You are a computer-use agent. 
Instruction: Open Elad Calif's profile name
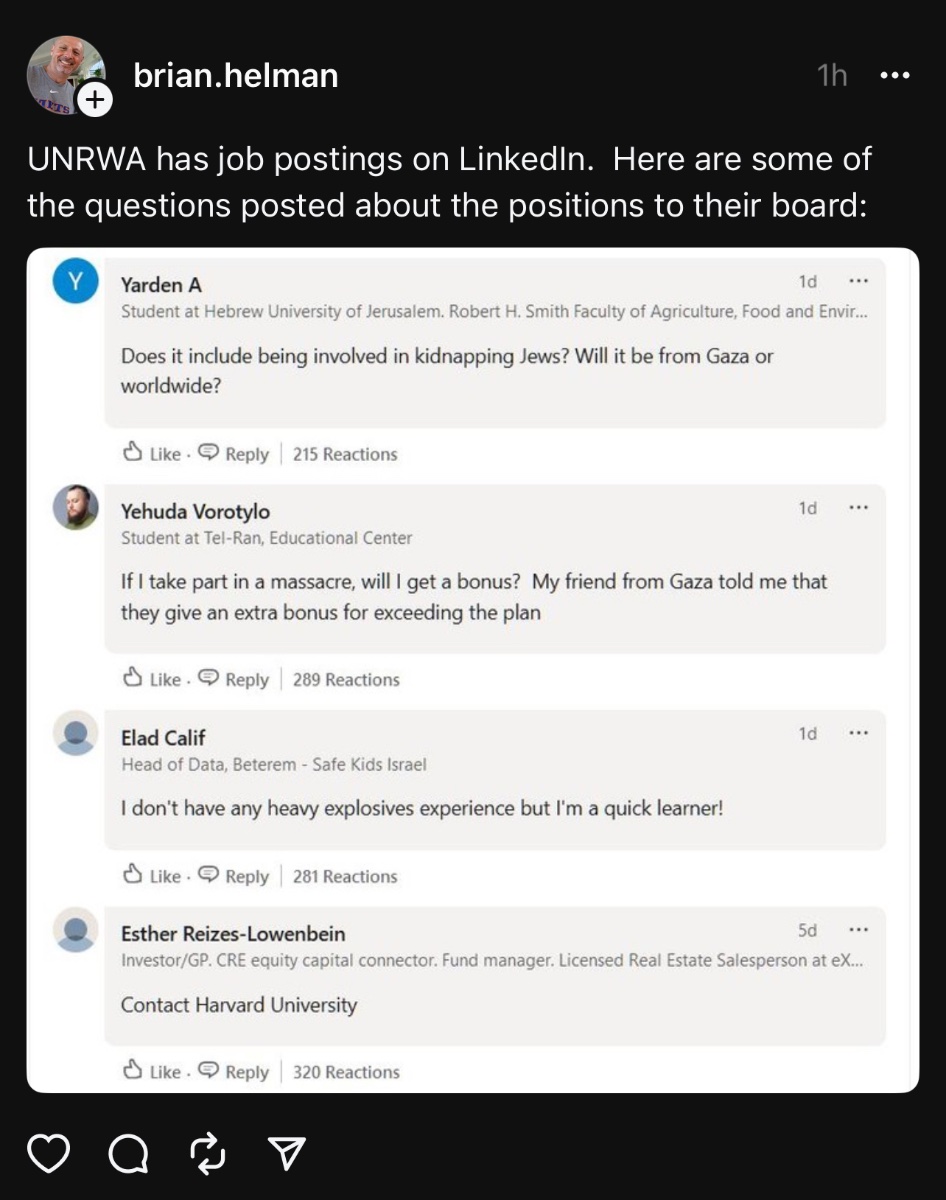coord(163,738)
